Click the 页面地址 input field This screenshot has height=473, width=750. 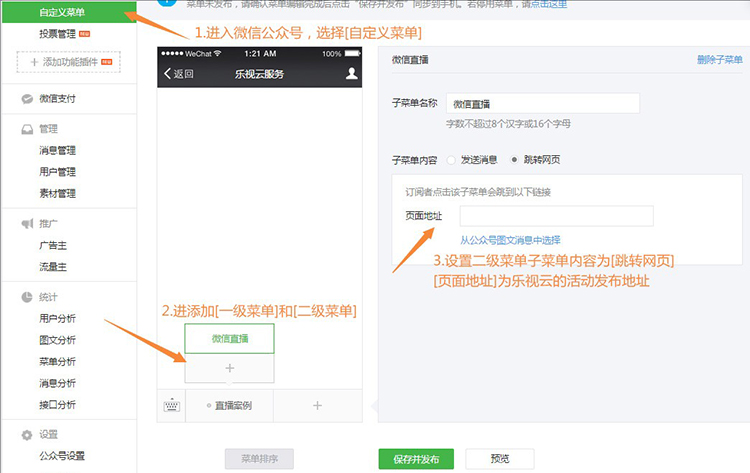coord(557,216)
